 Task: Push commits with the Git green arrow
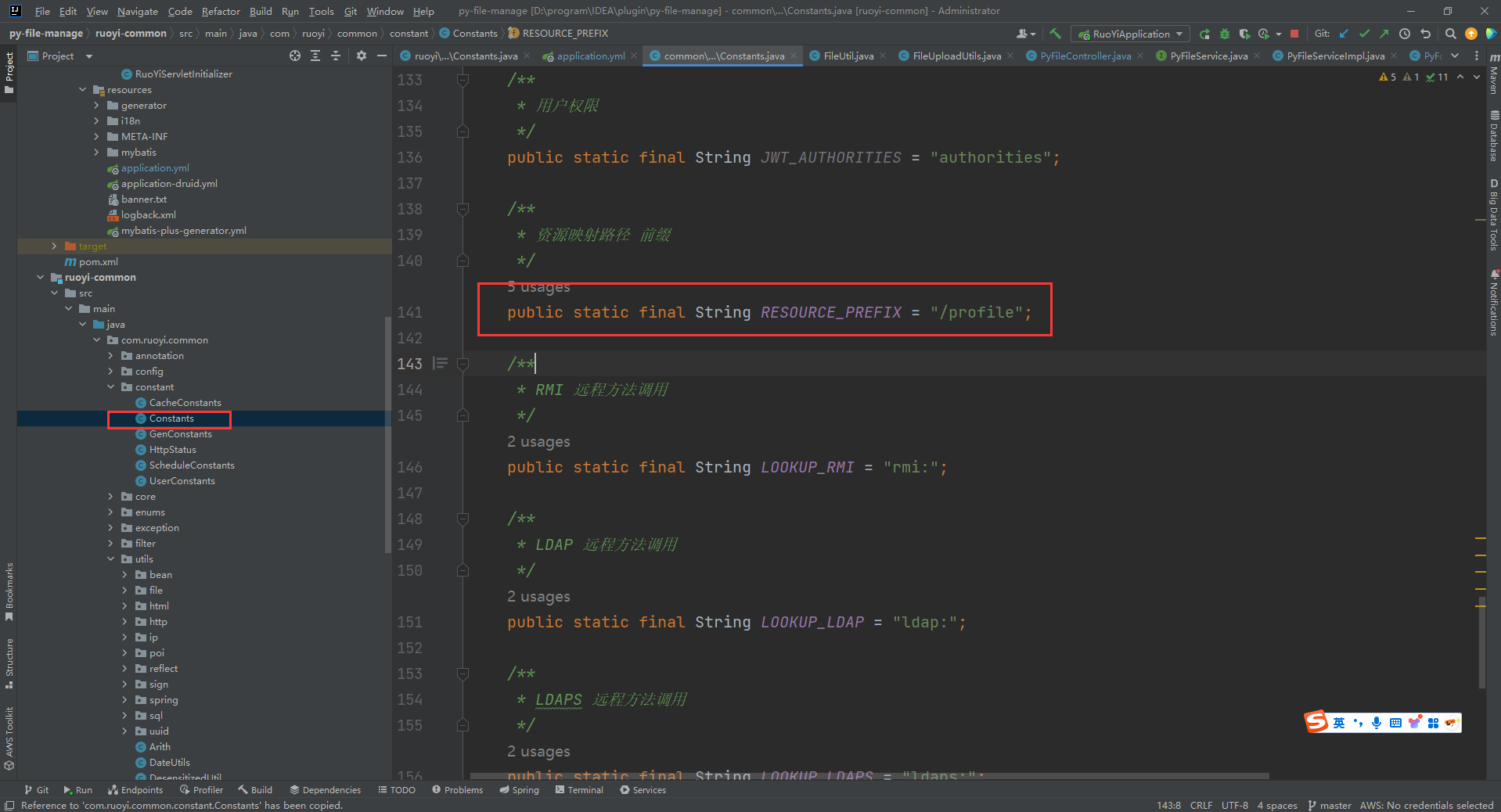click(x=1384, y=34)
